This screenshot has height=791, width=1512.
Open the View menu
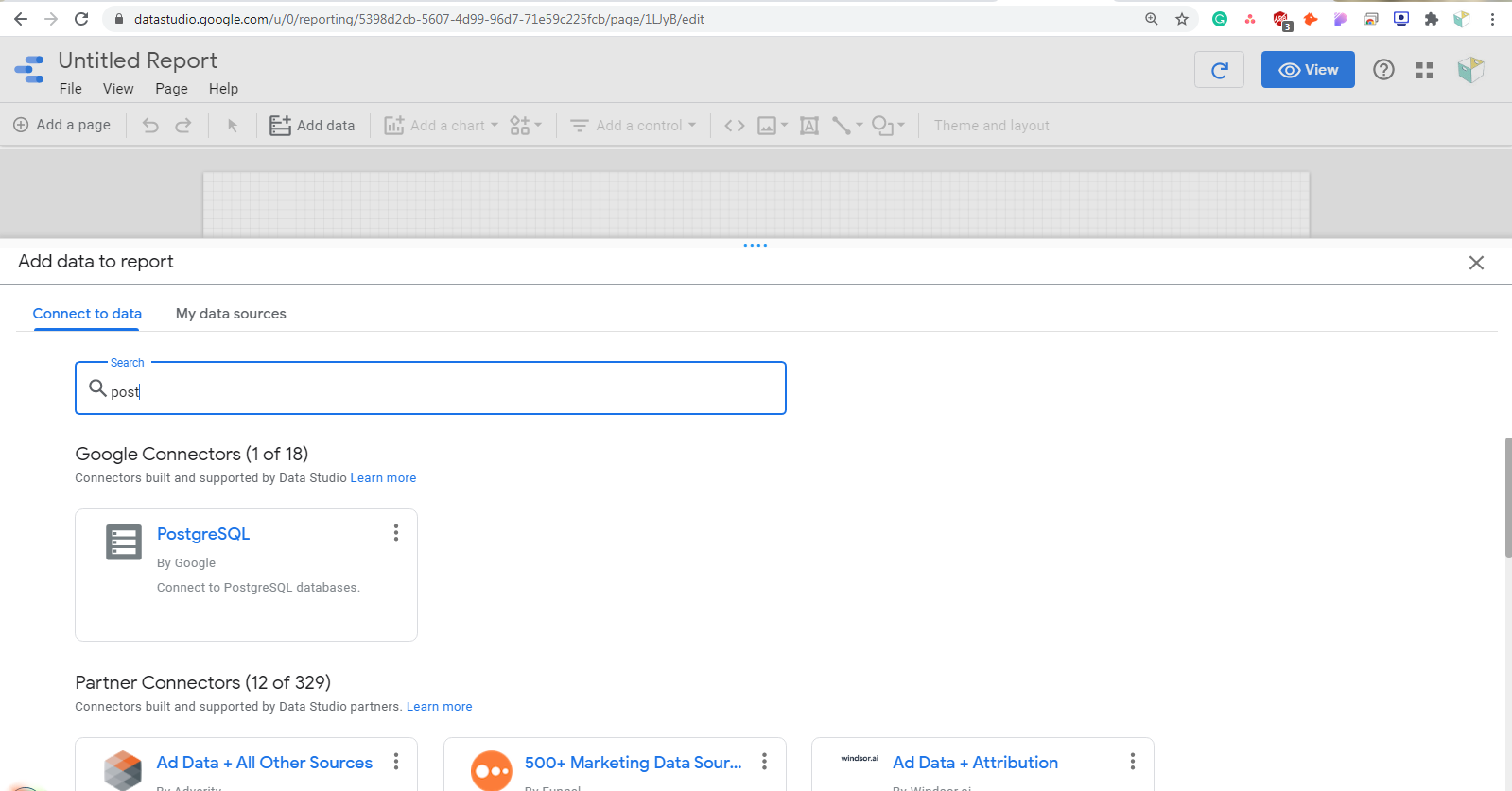pos(118,89)
